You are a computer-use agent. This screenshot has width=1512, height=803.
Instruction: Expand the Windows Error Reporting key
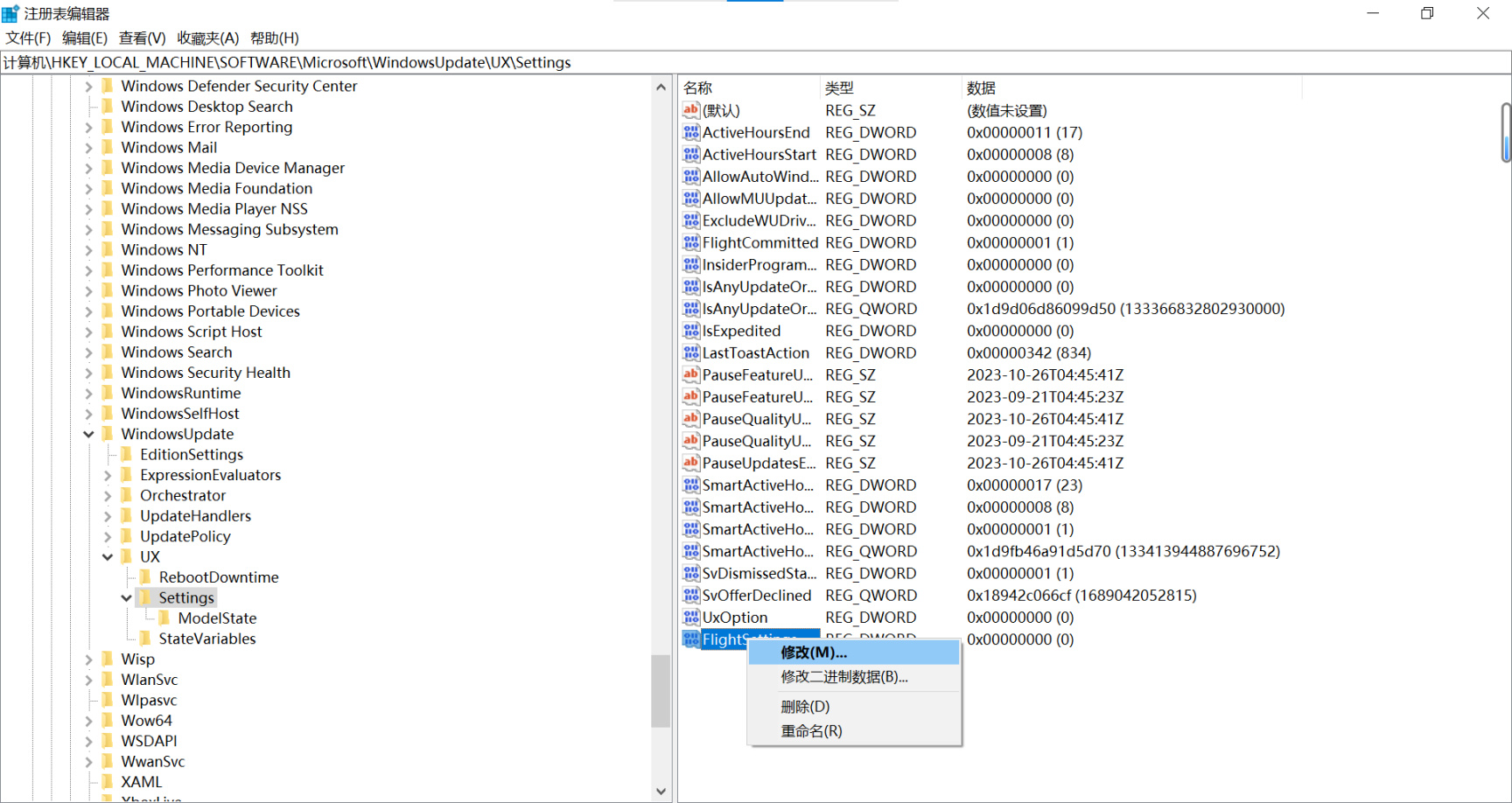[x=88, y=127]
